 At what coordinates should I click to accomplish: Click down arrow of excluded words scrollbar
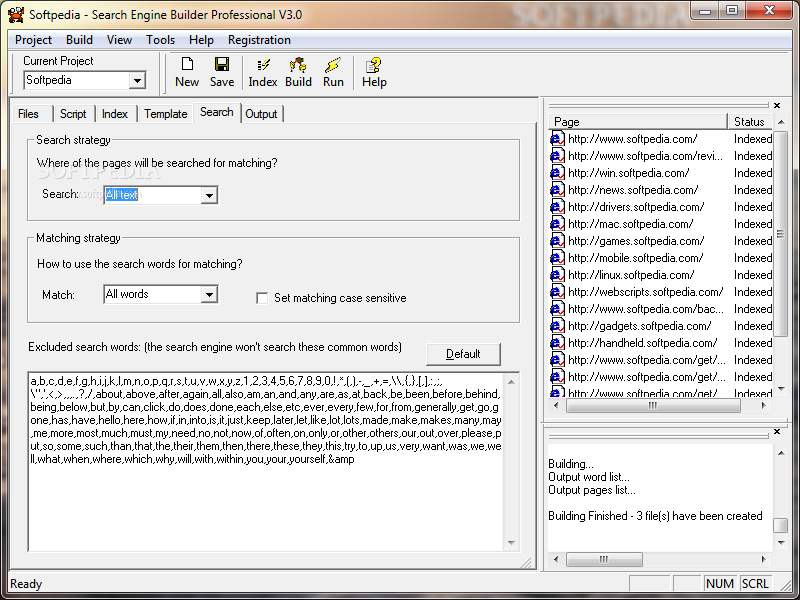pos(511,543)
